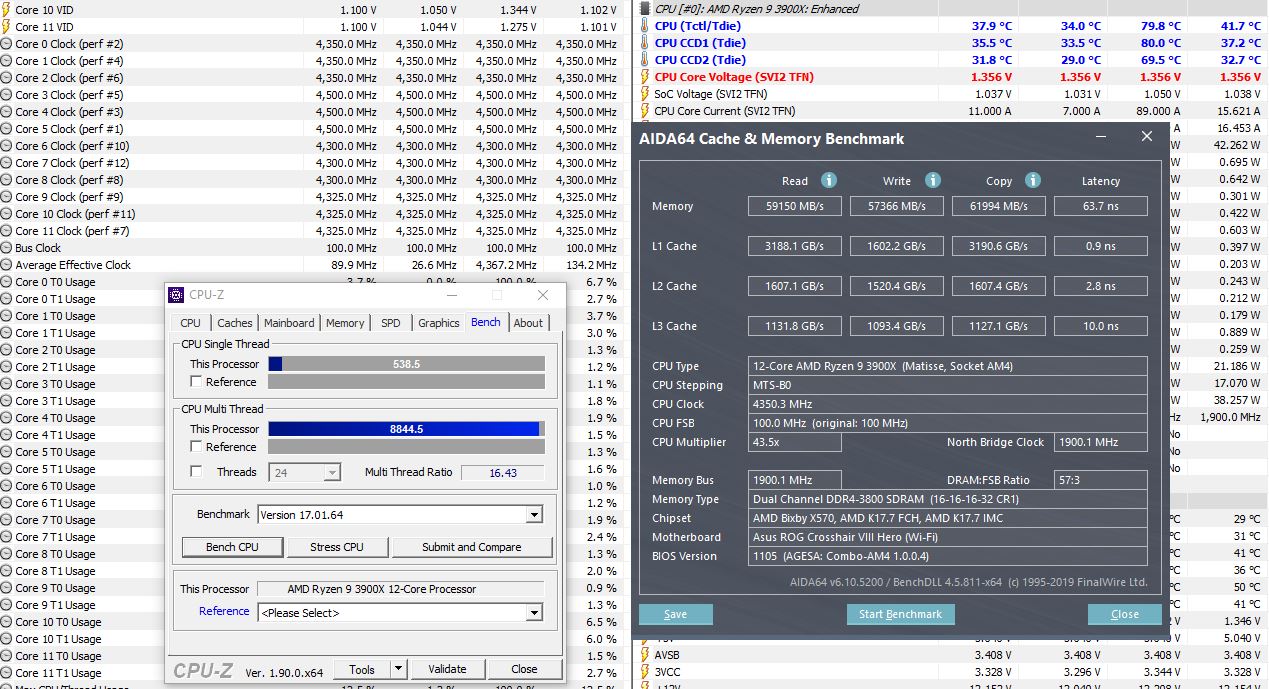Open the Reference processor Please Select dropdown
Image resolution: width=1269 pixels, height=689 pixels.
pos(534,613)
